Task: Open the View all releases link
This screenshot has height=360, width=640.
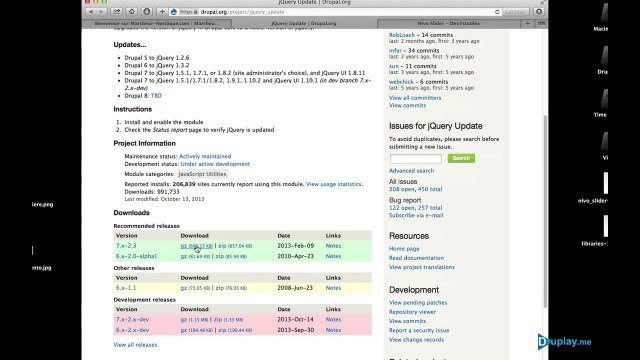Action: [x=135, y=345]
